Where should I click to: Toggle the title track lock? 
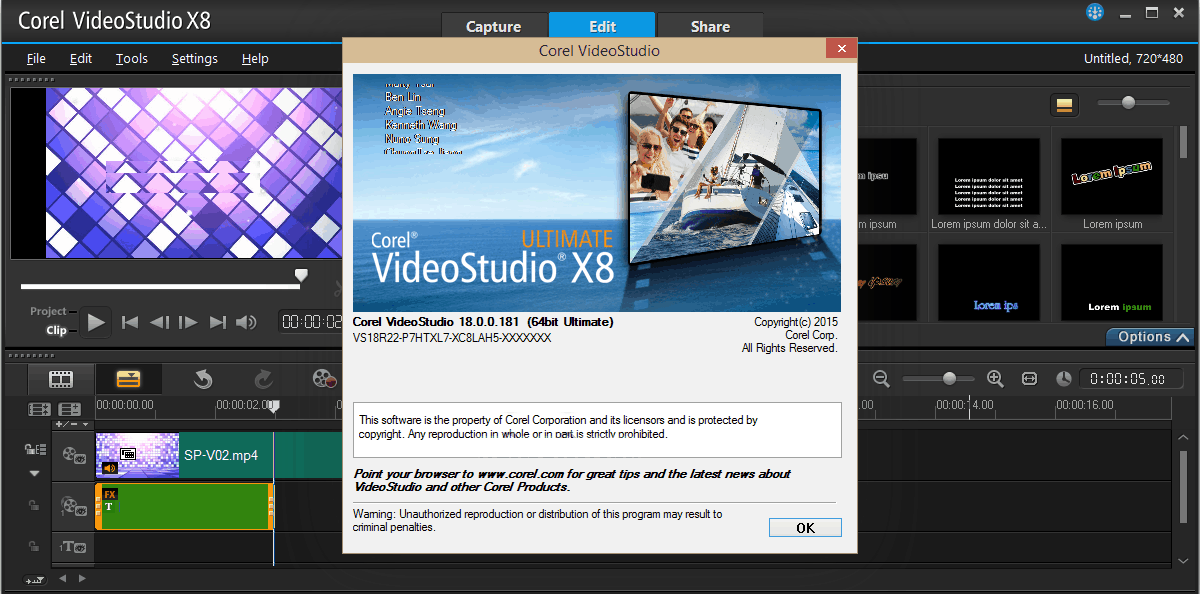(34, 546)
